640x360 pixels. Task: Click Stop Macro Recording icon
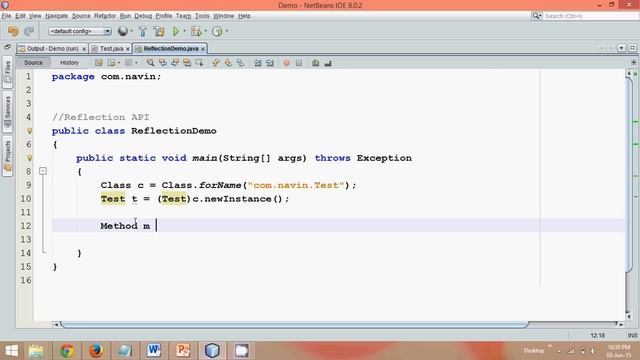pos(299,63)
